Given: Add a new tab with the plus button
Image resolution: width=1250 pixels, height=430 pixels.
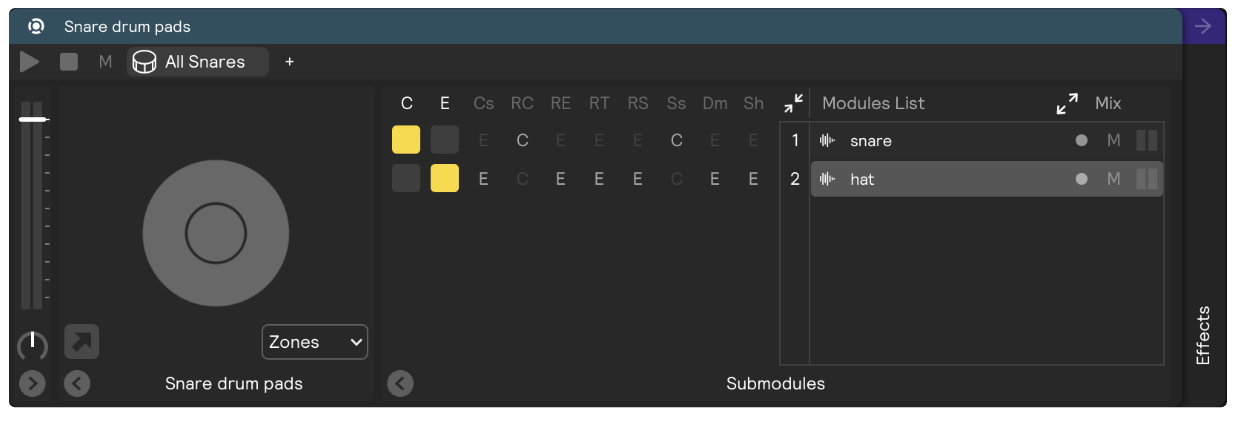Looking at the screenshot, I should 290,62.
